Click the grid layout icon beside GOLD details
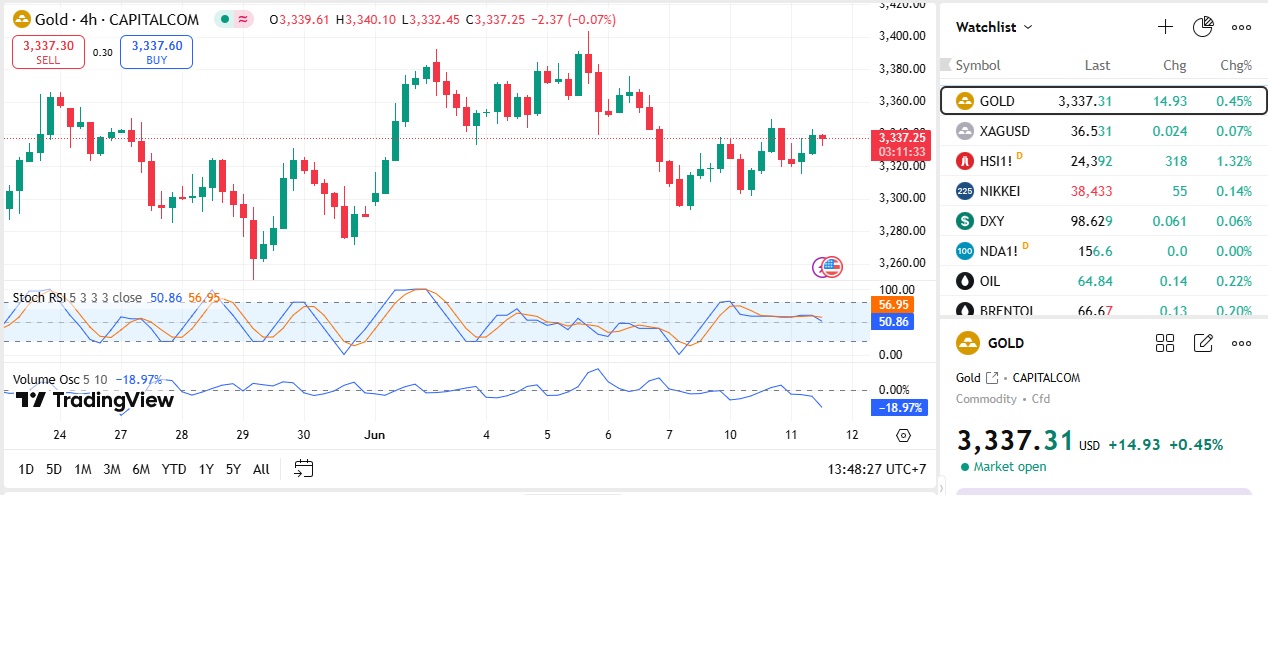Viewport: 1268px width, 648px height. tap(1165, 343)
